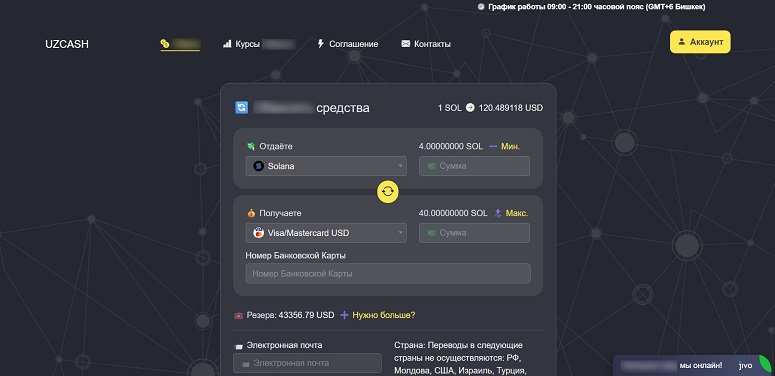
Task: Open the Соглашение menu item
Action: pyautogui.click(x=347, y=44)
